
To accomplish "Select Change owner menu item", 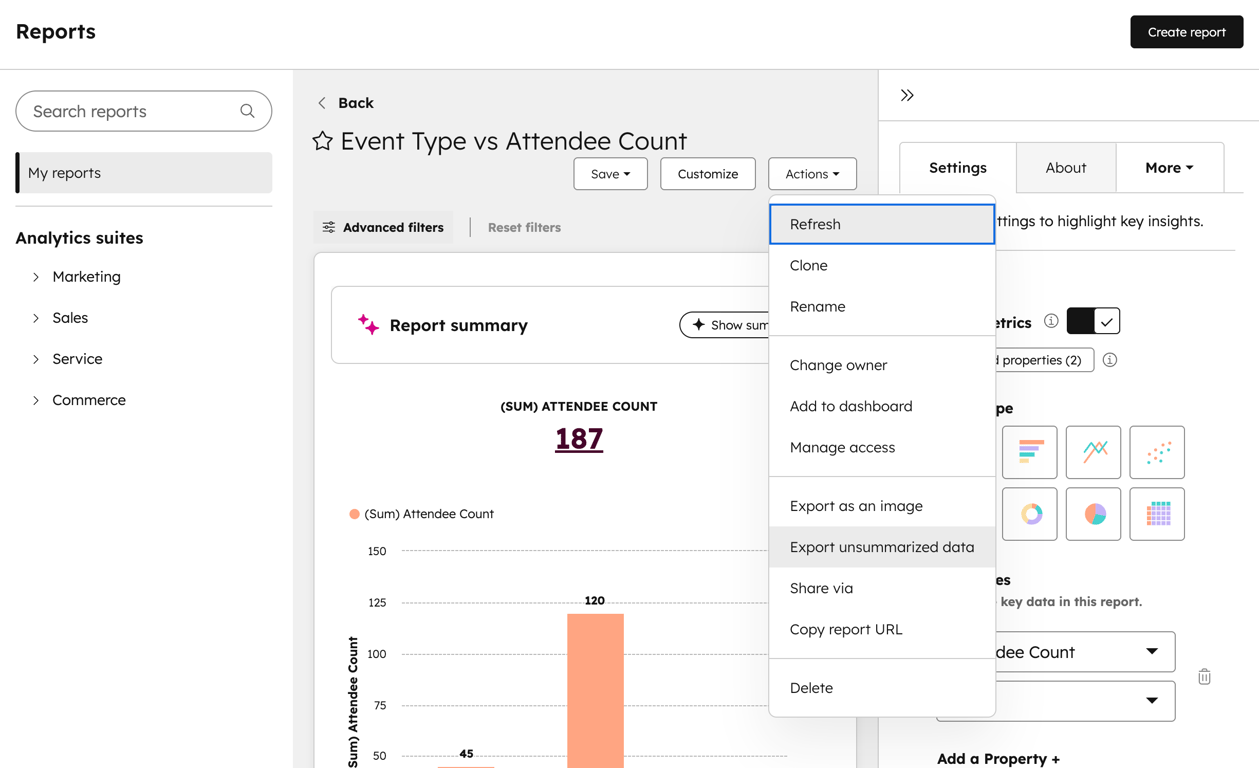I will tap(882, 365).
